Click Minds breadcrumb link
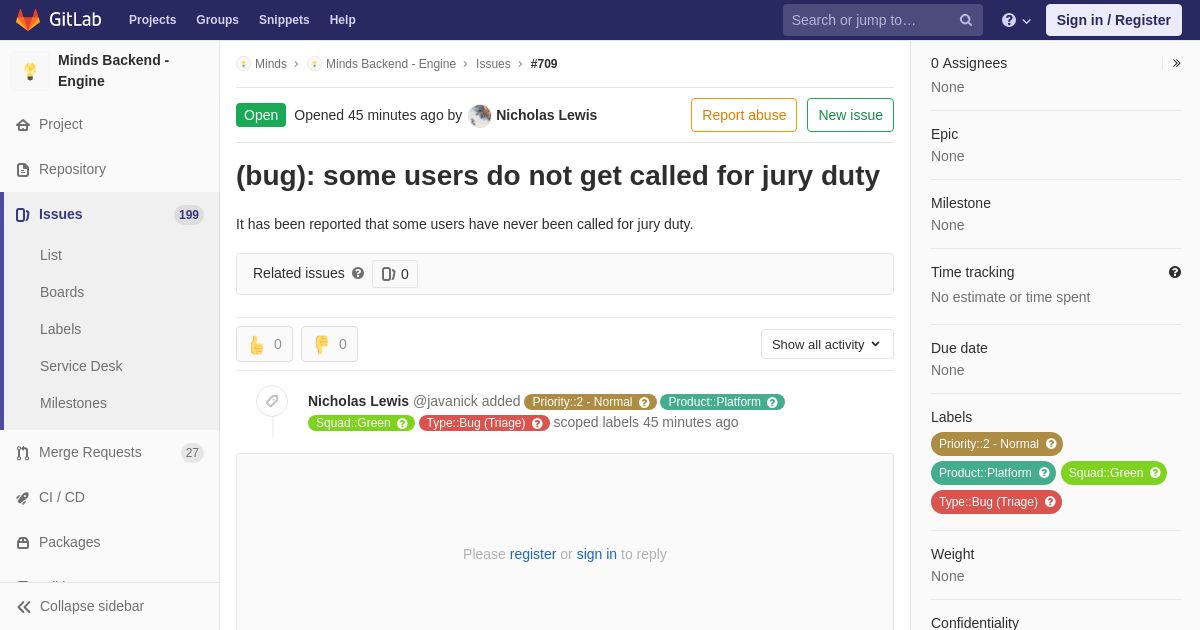The height and width of the screenshot is (630, 1200). click(271, 64)
